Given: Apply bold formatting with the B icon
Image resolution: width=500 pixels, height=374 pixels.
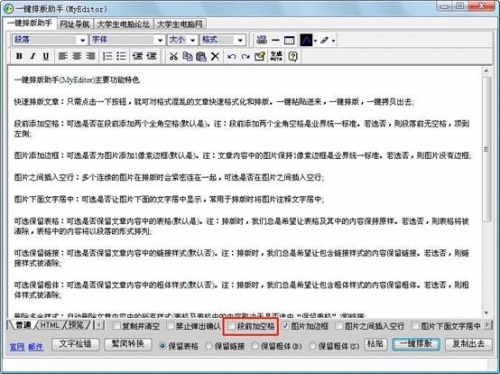Looking at the screenshot, I should click(19, 56).
